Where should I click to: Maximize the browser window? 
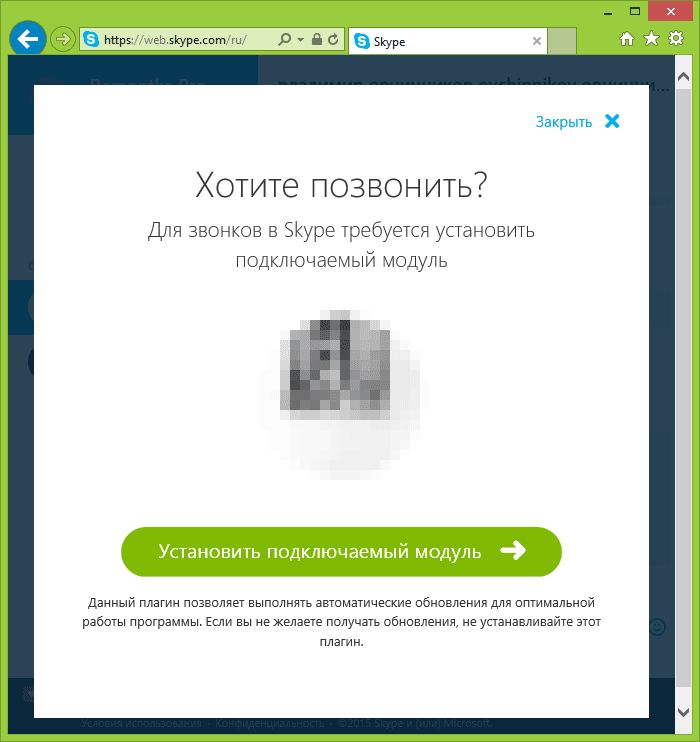point(634,11)
